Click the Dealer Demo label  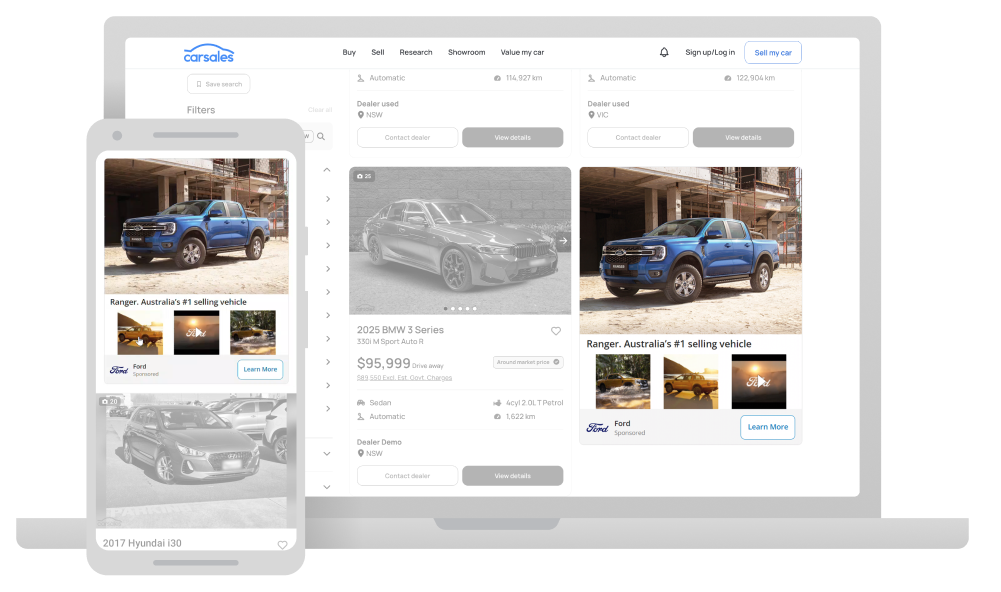[x=379, y=442]
